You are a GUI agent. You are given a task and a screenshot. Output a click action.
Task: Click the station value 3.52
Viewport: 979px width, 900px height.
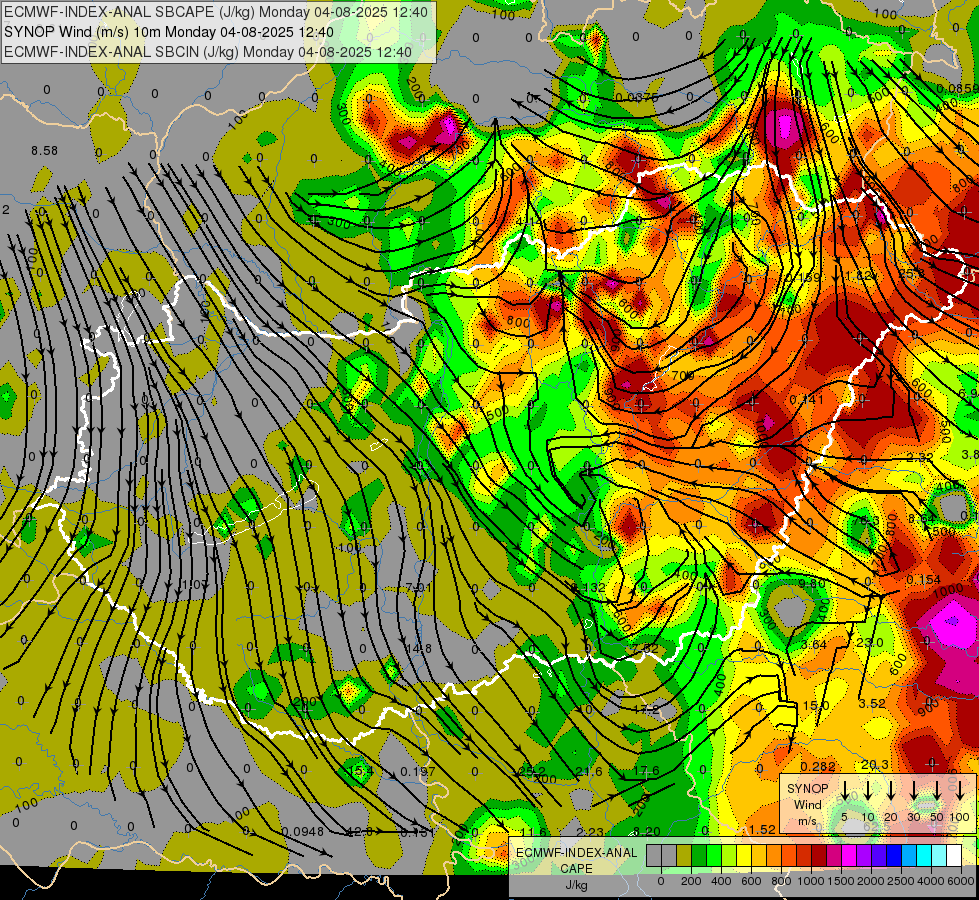872,703
